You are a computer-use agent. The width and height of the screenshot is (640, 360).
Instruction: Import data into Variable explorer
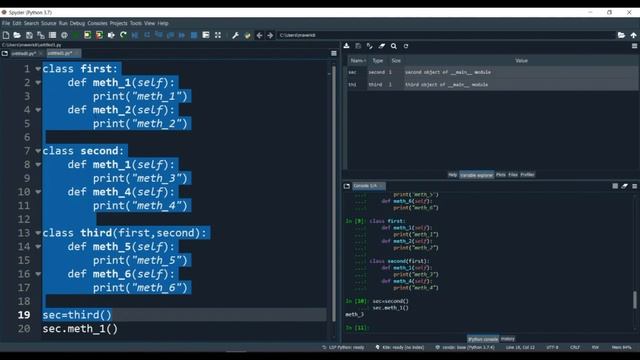pyautogui.click(x=347, y=46)
